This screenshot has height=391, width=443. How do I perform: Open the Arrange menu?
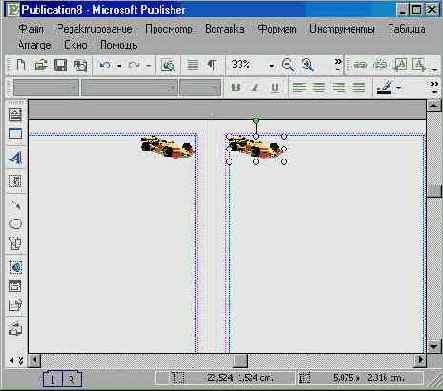click(35, 45)
